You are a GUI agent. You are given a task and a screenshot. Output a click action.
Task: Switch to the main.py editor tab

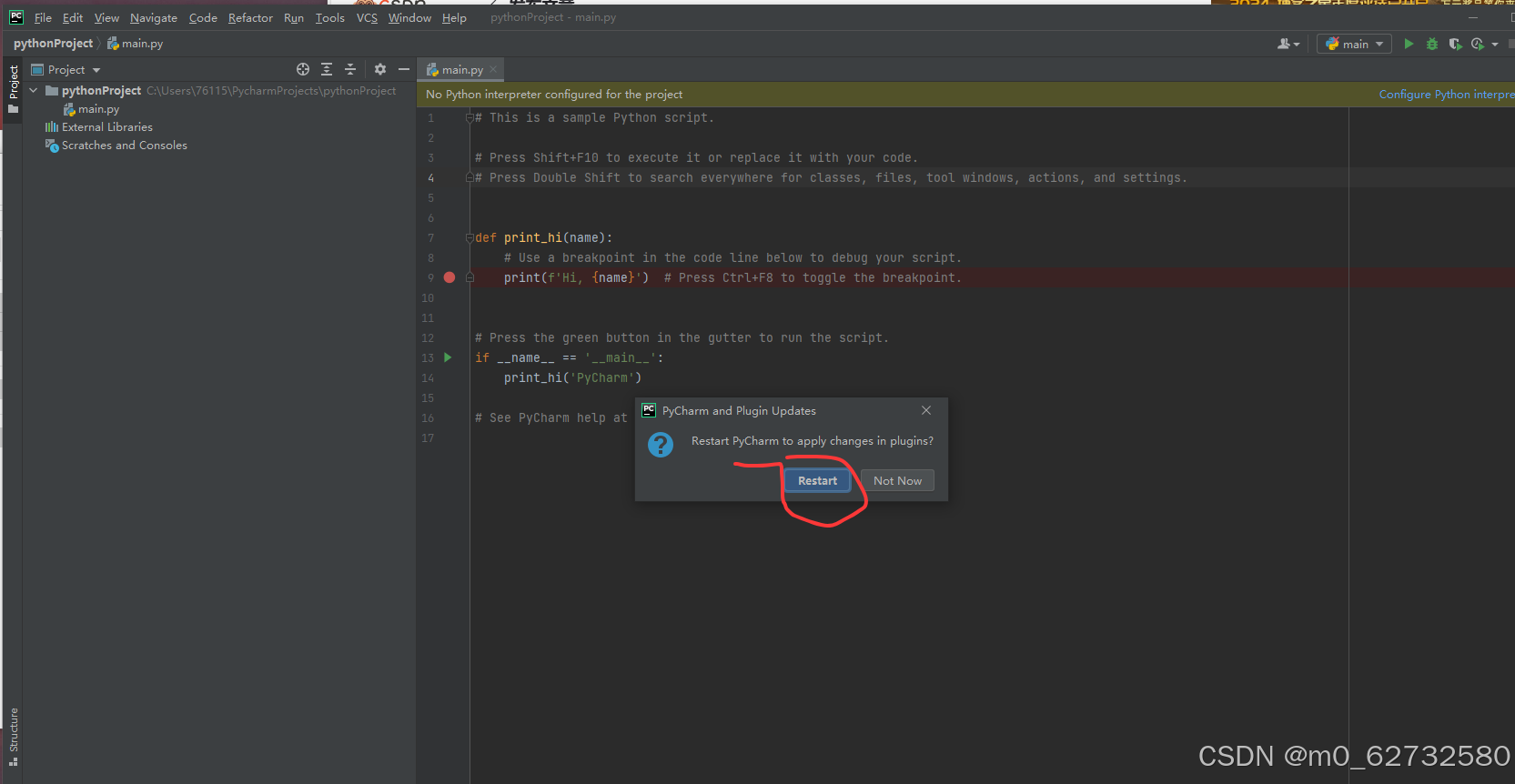[x=462, y=70]
